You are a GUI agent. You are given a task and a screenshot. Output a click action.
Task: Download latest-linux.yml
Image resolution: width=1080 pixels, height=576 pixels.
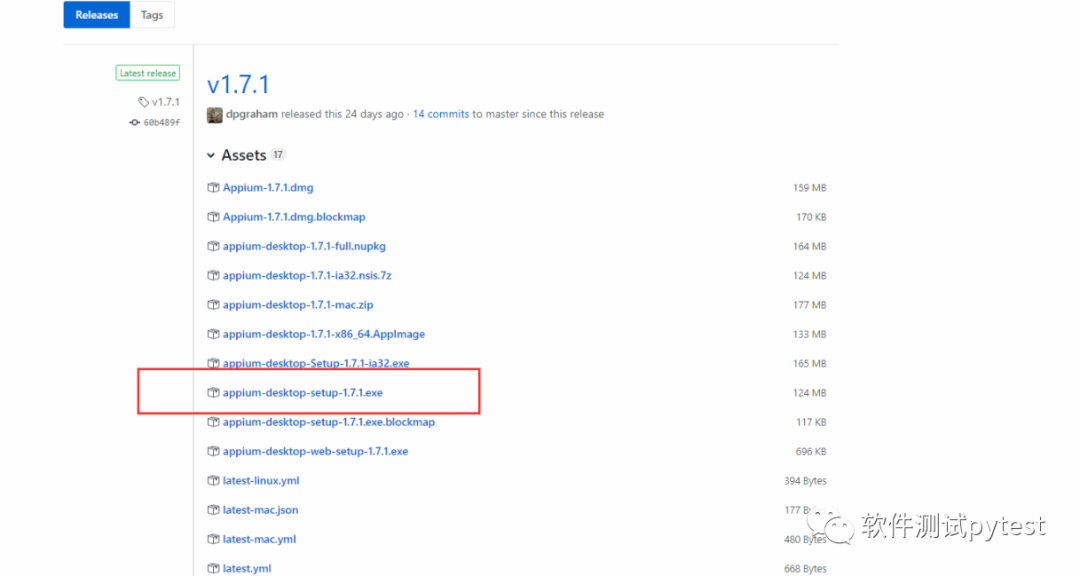[x=261, y=481]
